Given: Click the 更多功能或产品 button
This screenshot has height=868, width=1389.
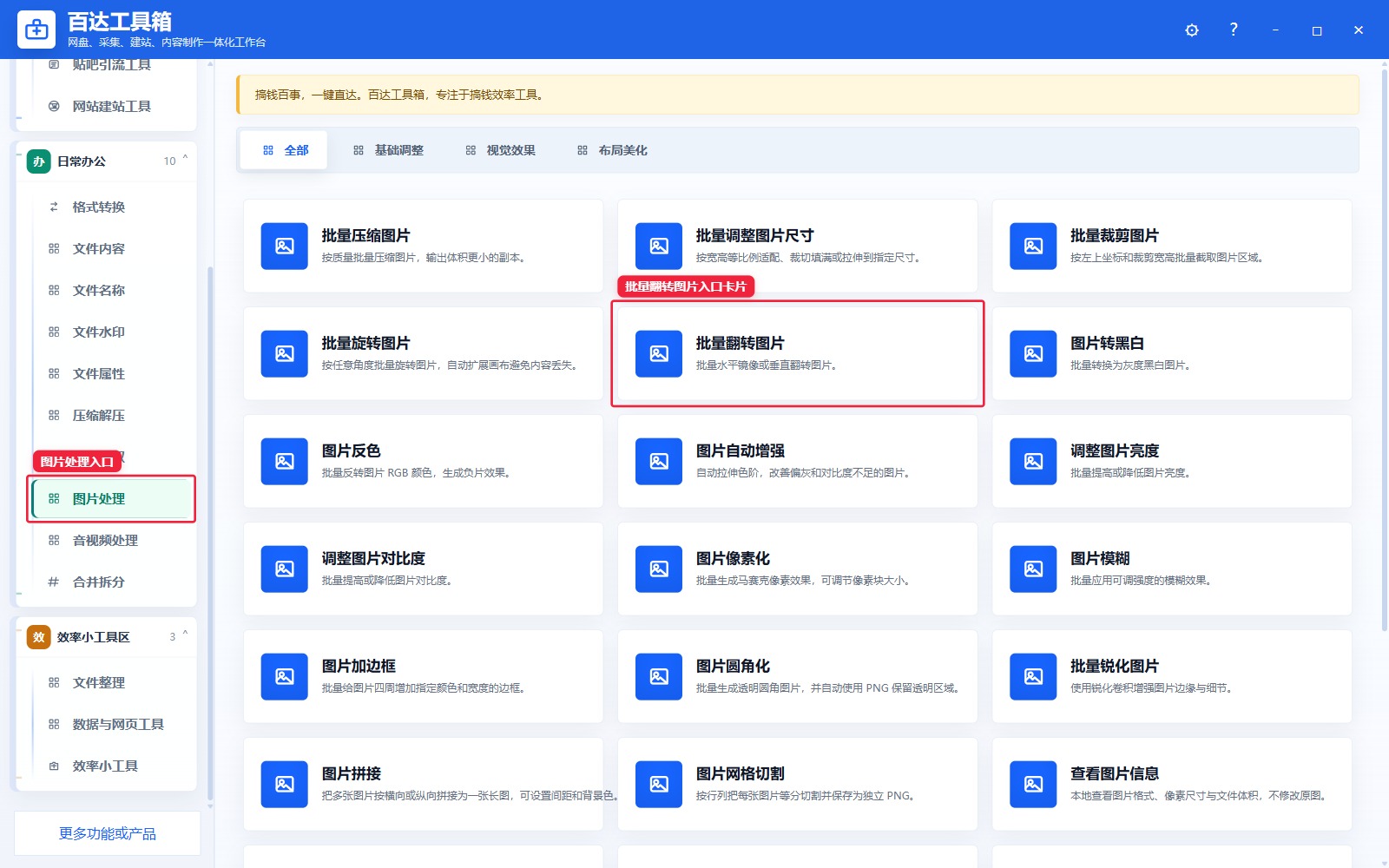Looking at the screenshot, I should pyautogui.click(x=108, y=833).
